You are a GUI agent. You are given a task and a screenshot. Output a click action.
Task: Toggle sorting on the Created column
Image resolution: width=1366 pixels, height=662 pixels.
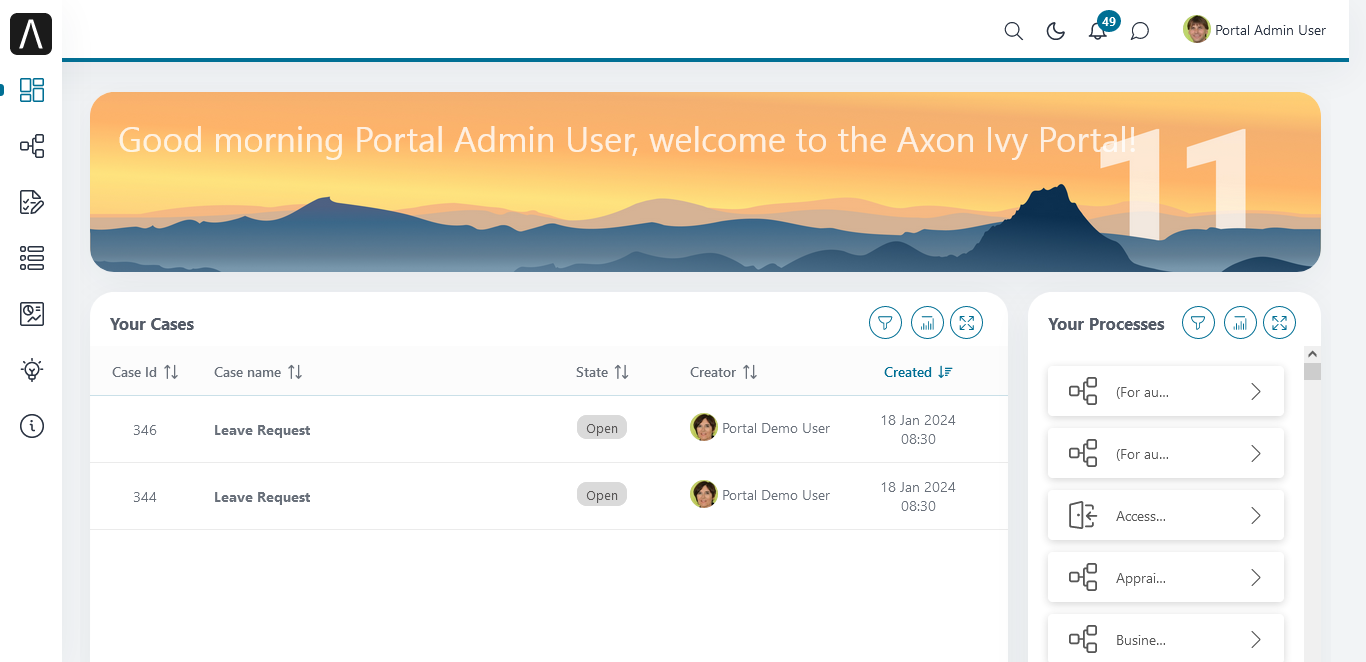(x=918, y=372)
